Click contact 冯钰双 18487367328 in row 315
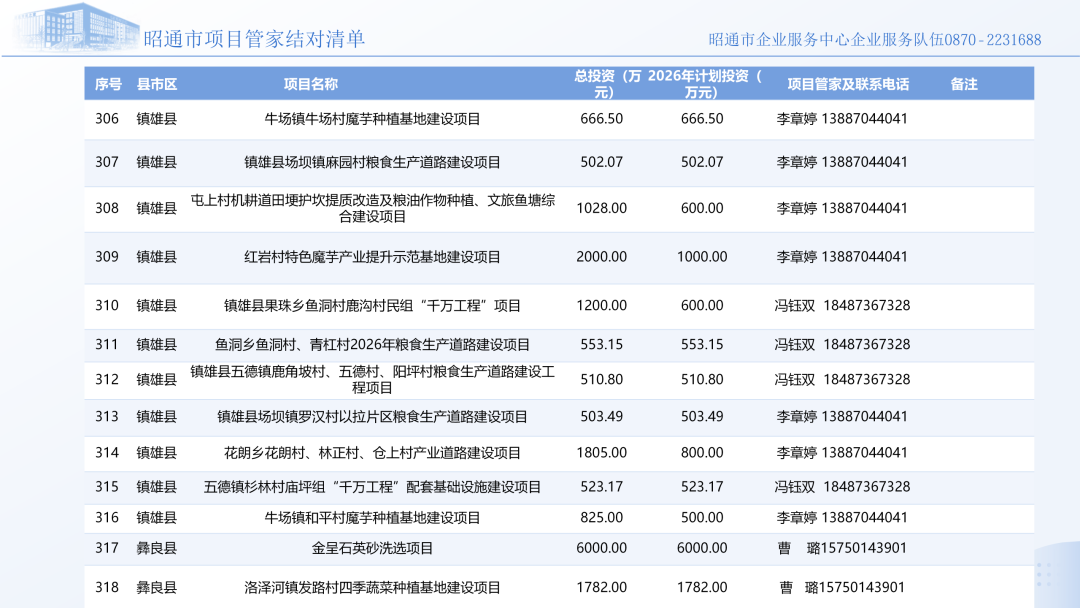Image resolution: width=1080 pixels, height=608 pixels. (842, 487)
